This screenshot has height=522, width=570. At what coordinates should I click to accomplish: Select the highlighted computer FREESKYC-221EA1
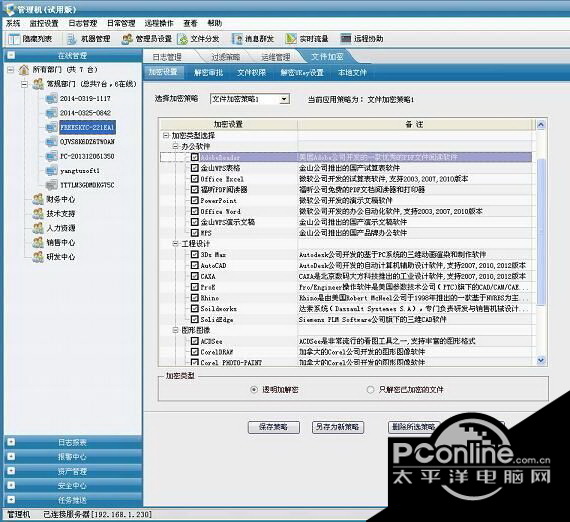coord(87,127)
